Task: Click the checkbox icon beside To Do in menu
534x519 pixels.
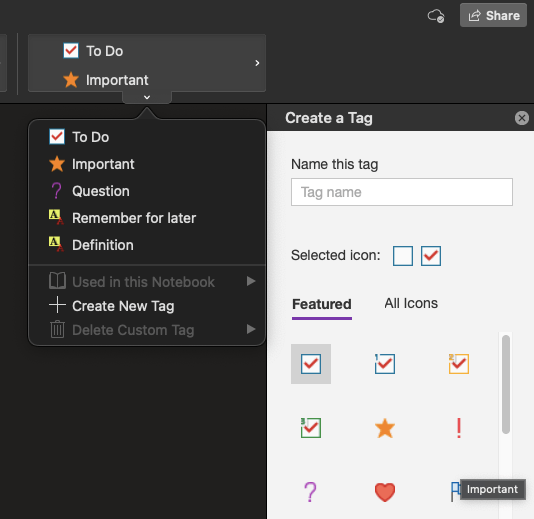Action: coord(57,137)
